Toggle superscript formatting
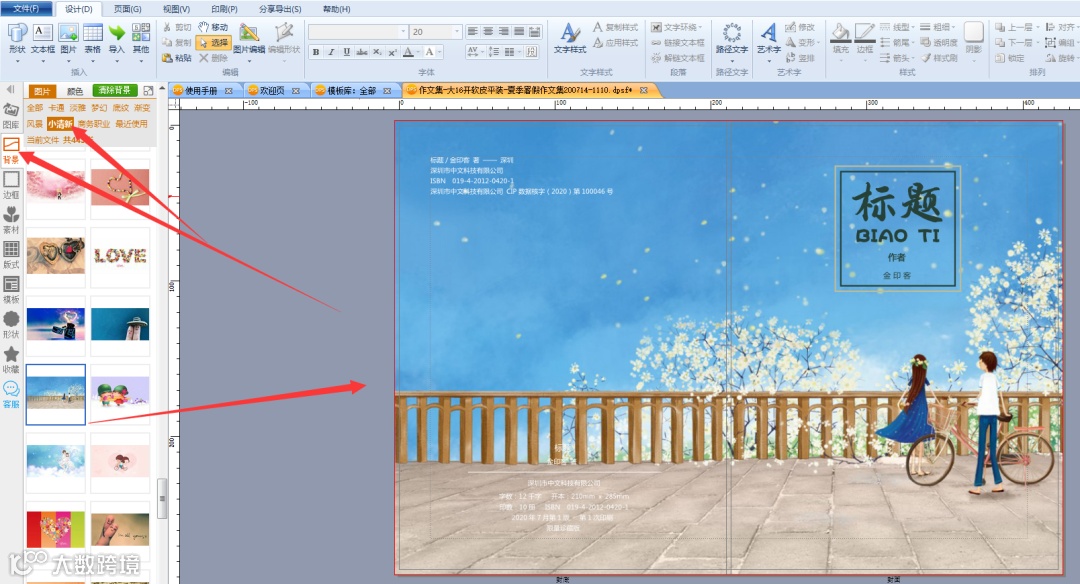 tap(393, 52)
